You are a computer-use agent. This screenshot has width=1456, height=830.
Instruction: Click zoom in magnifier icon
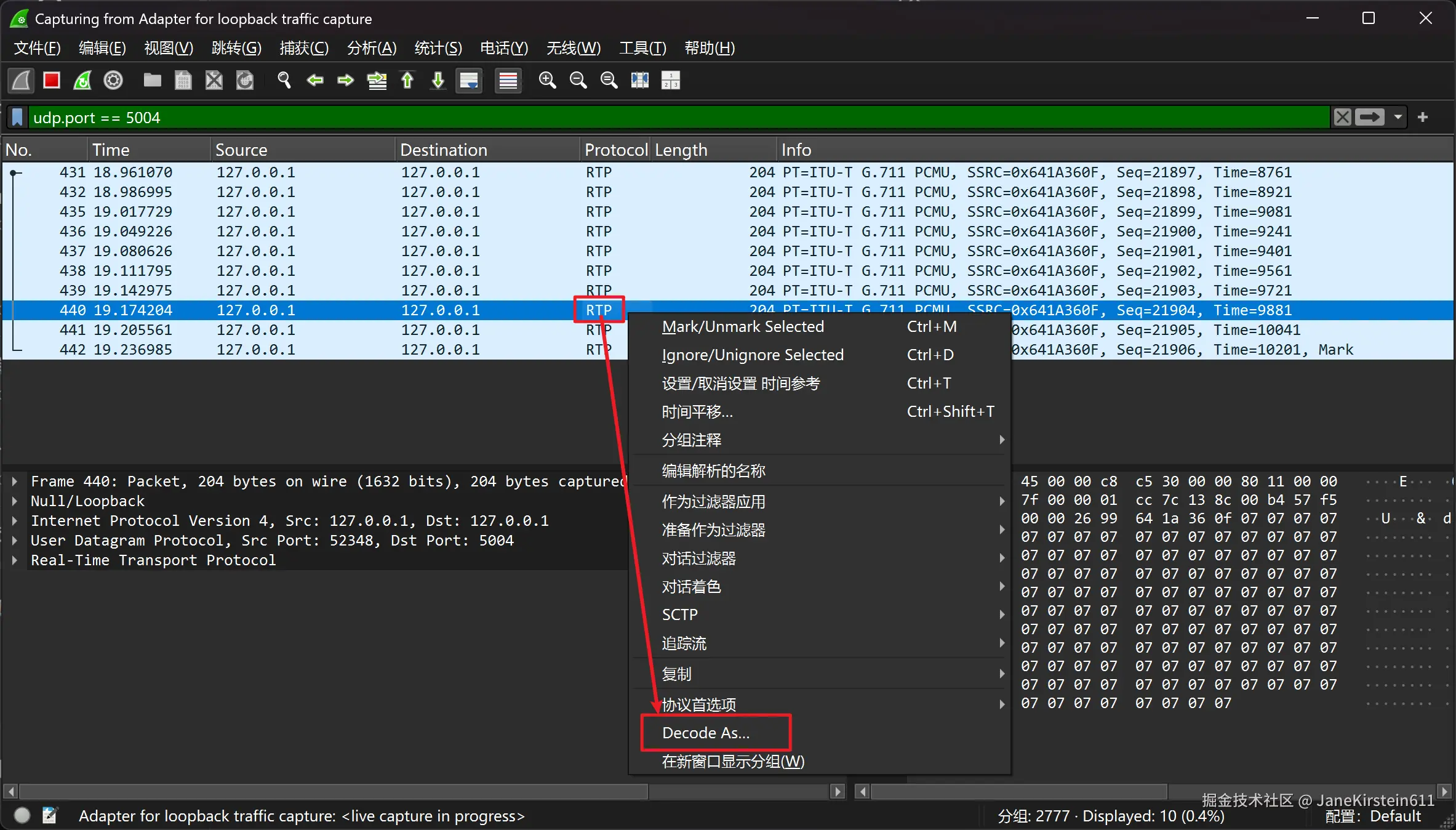coord(547,80)
